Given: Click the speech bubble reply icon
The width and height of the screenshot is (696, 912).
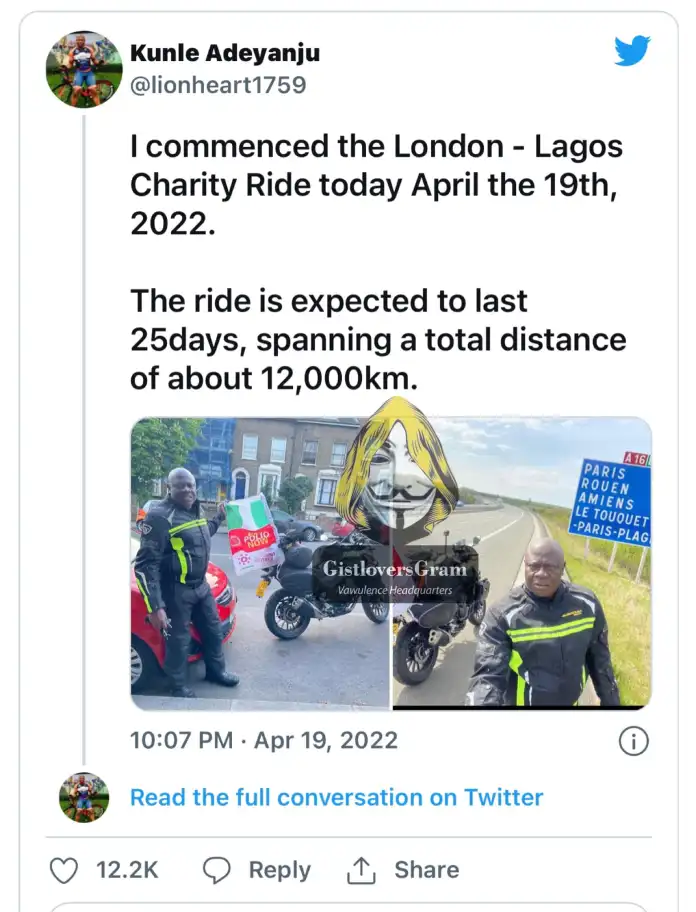Looking at the screenshot, I should (x=217, y=870).
